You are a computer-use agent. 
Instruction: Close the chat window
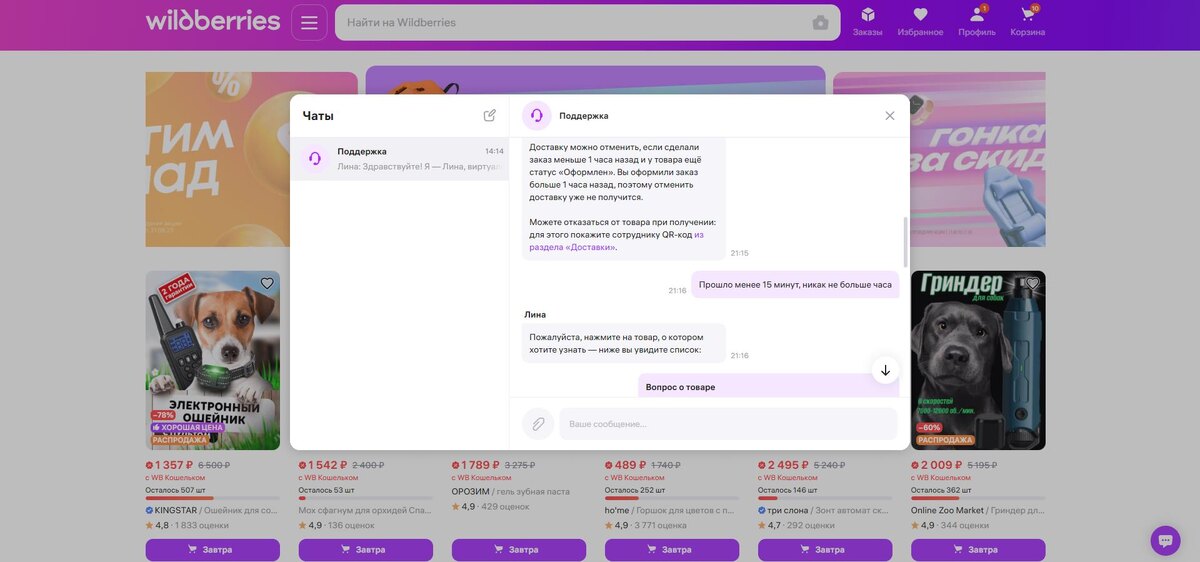point(890,116)
